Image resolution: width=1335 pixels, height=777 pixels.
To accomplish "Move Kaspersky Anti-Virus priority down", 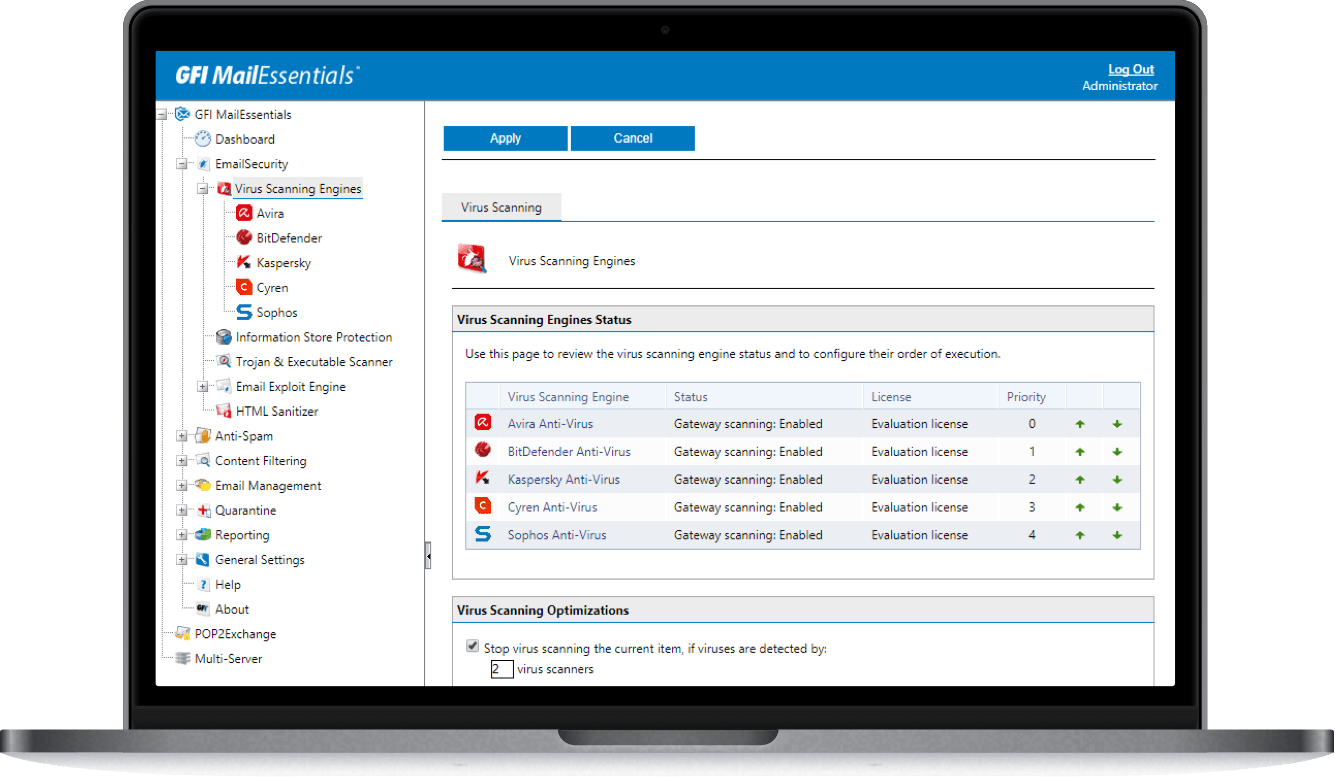I will click(x=1117, y=480).
